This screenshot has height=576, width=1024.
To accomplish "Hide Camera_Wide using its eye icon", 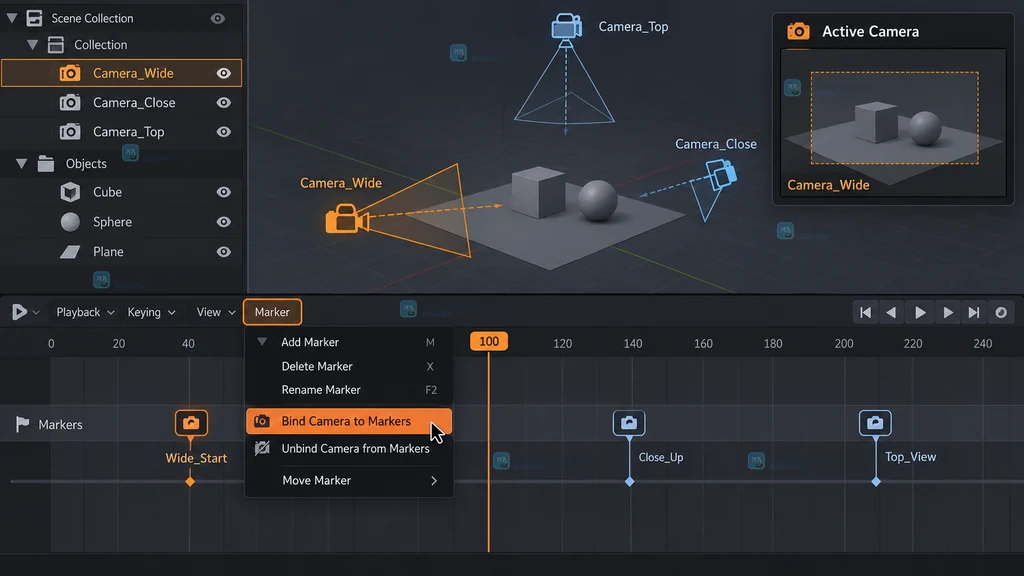I will (223, 73).
